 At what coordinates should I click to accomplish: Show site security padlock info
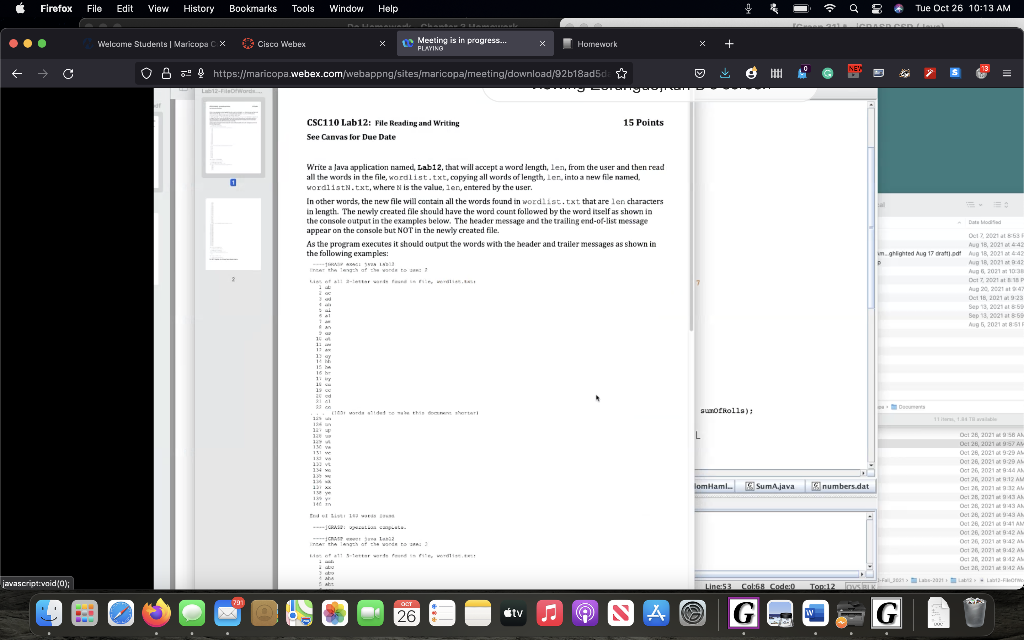click(167, 74)
